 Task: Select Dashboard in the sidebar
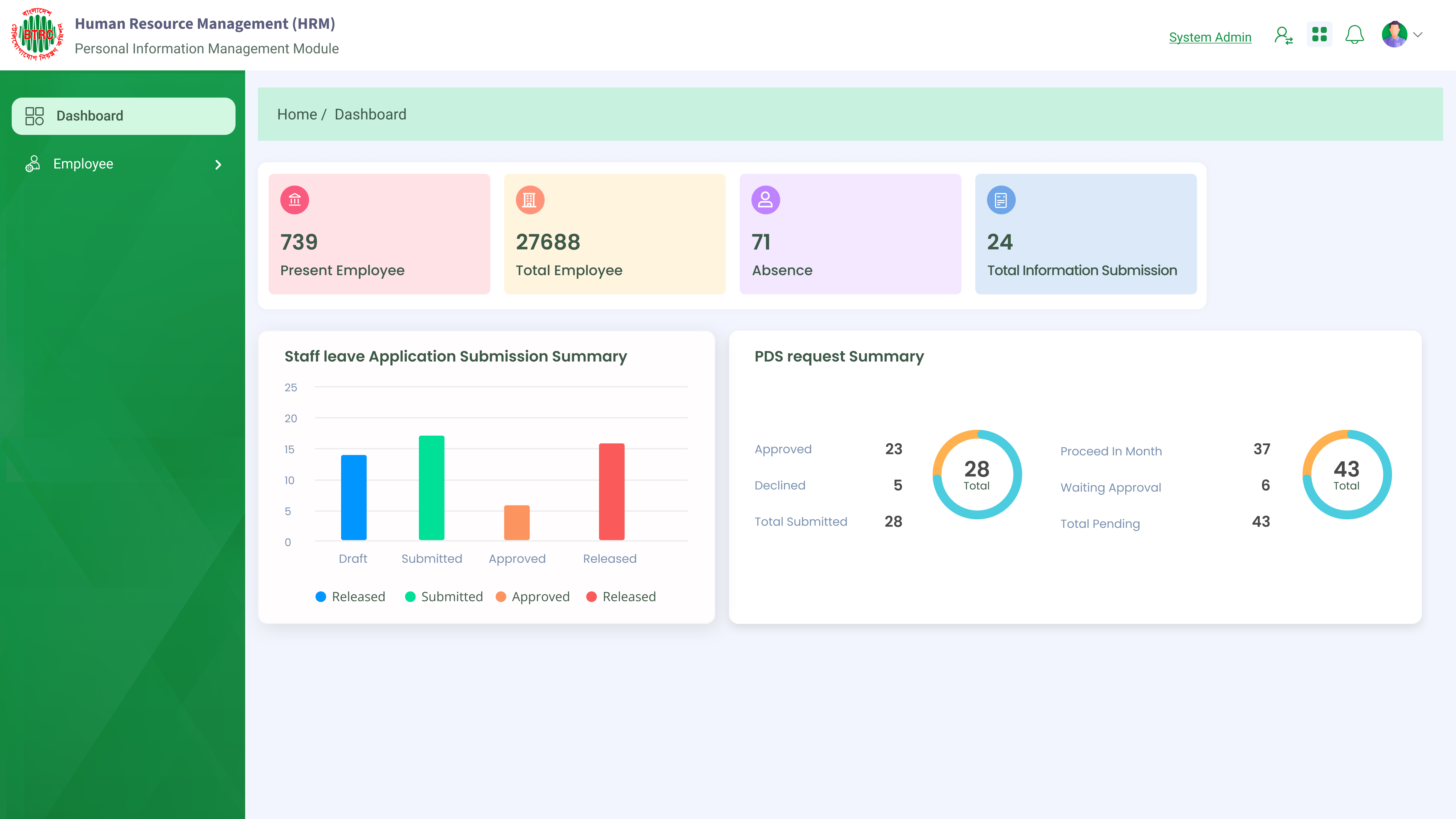click(x=123, y=116)
